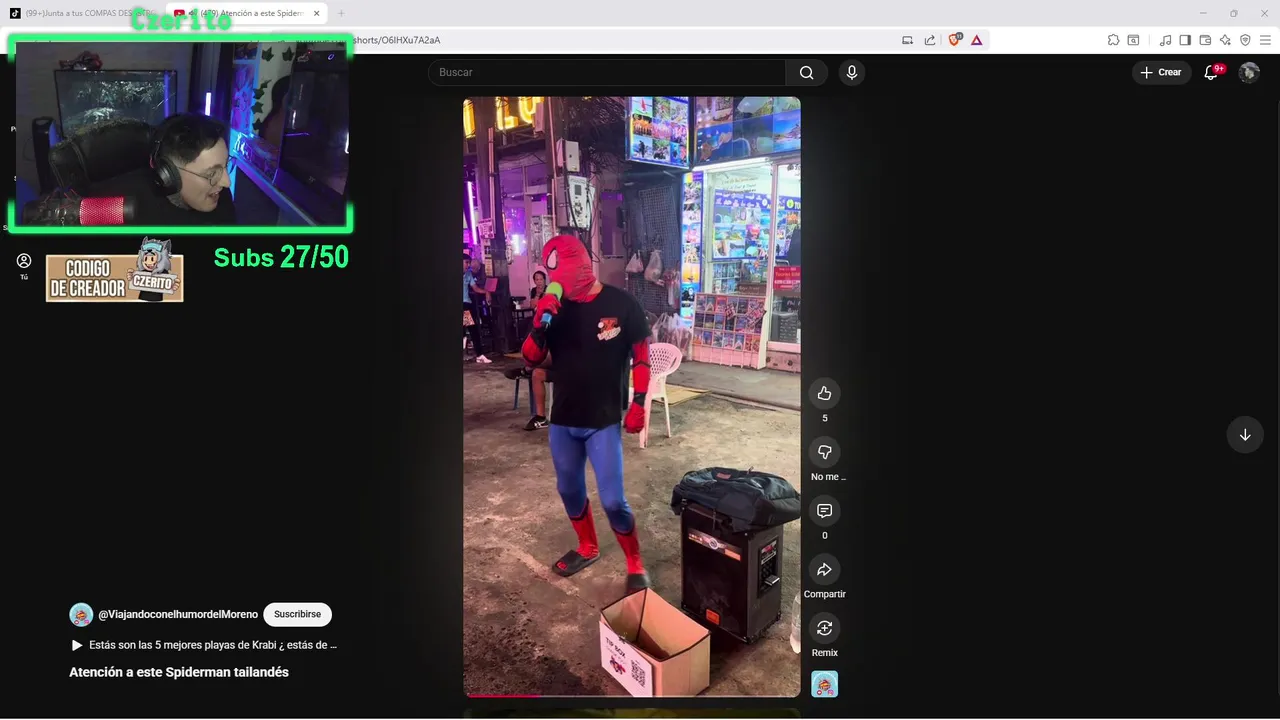This screenshot has width=1280, height=720.
Task: Open Brave Rewards triangle icon
Action: click(x=977, y=40)
